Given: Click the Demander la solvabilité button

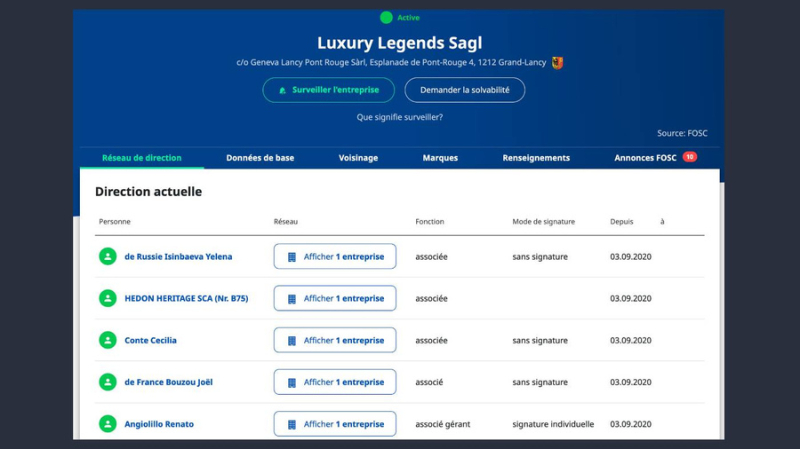Looking at the screenshot, I should click(x=465, y=90).
